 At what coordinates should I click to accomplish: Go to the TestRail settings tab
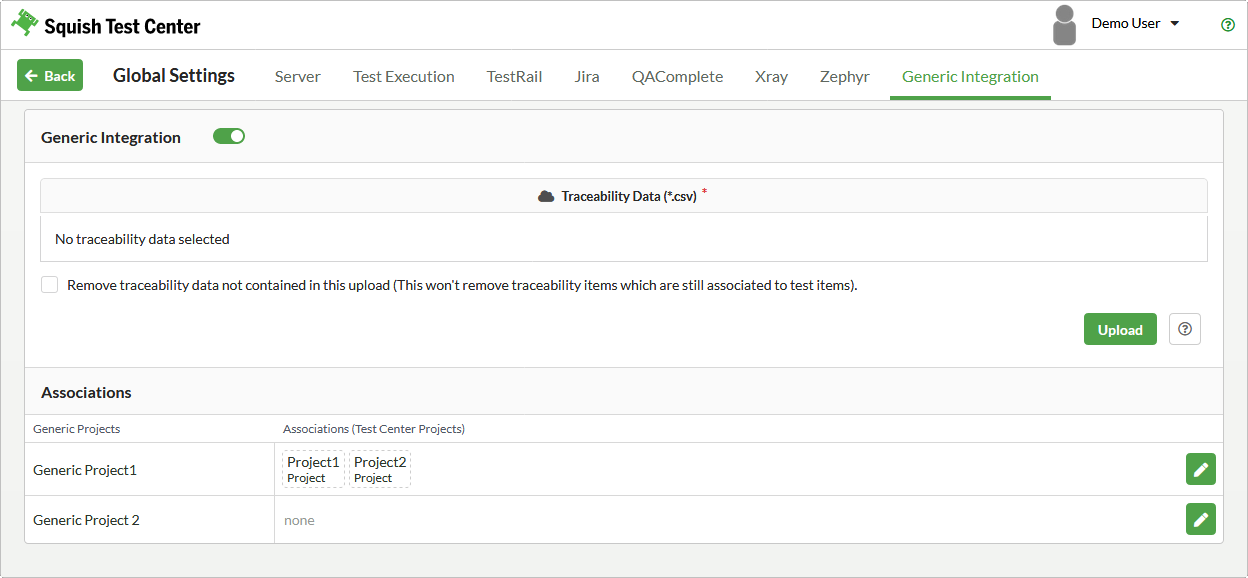coord(514,77)
